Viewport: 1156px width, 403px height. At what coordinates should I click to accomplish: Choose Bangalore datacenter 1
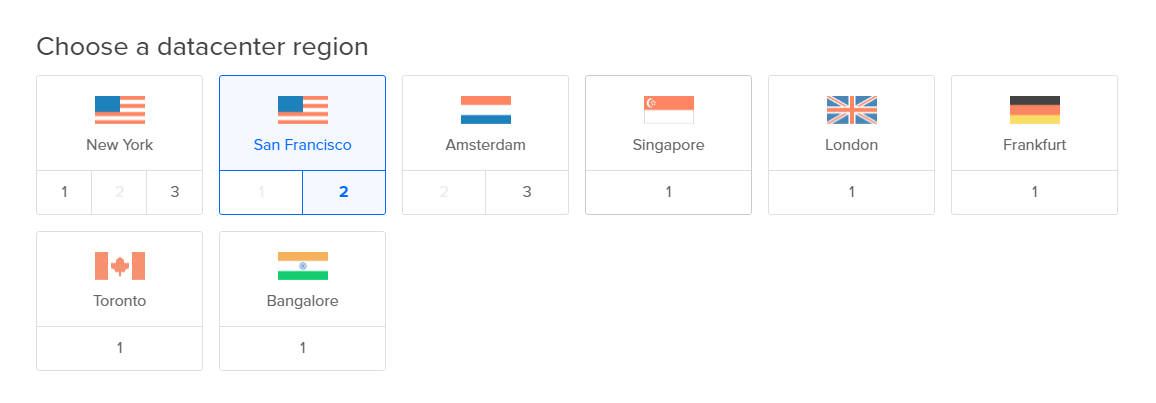point(303,348)
